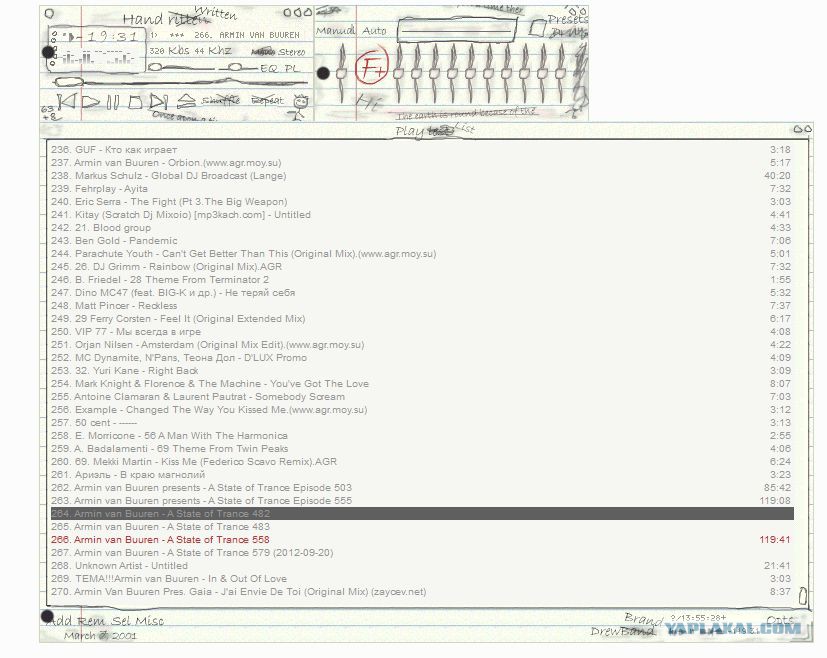This screenshot has height=658, width=827.
Task: Select highlighted track 264 A State of Trance 482
Action: click(x=422, y=514)
